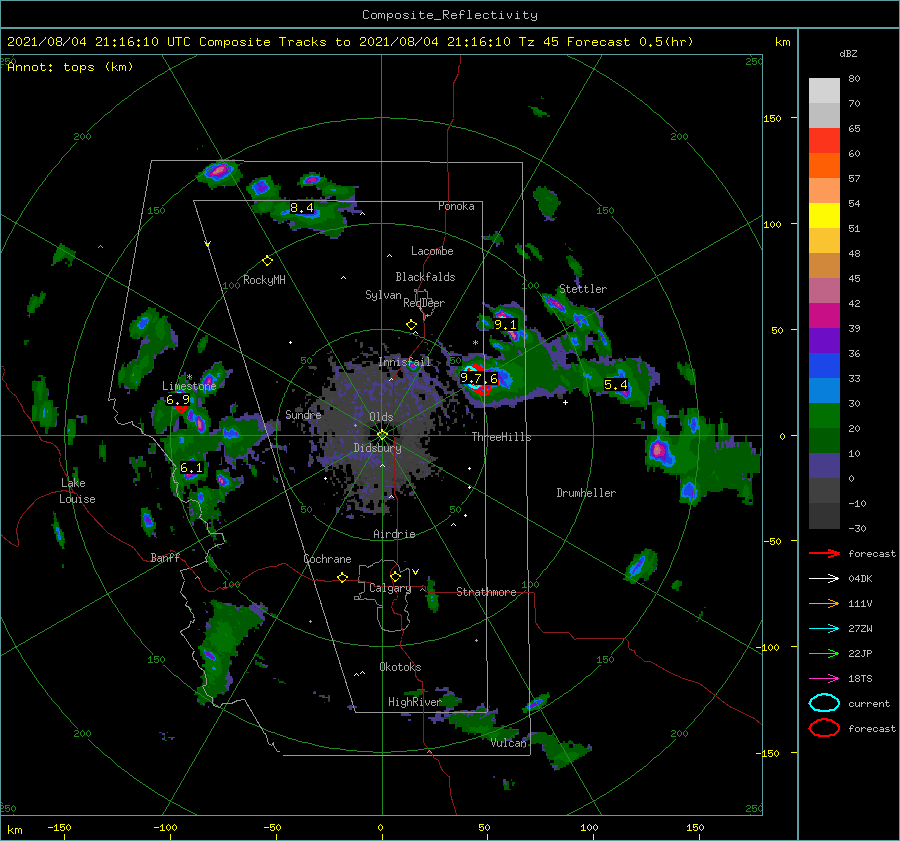Image resolution: width=900 pixels, height=841 pixels.
Task: Select the magenta 39-42 dBZ swatch
Action: tap(824, 316)
